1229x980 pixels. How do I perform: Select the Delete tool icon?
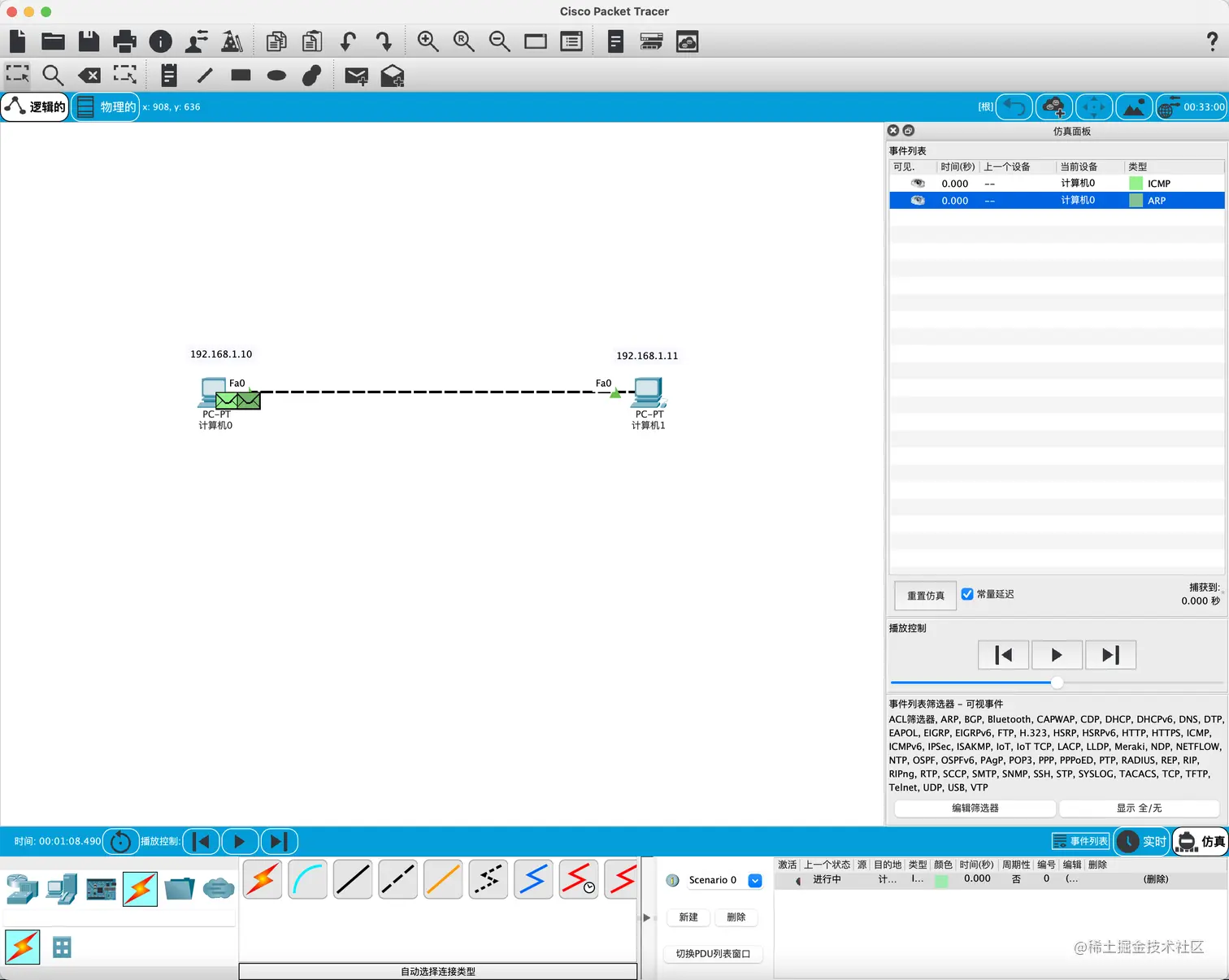pos(89,76)
